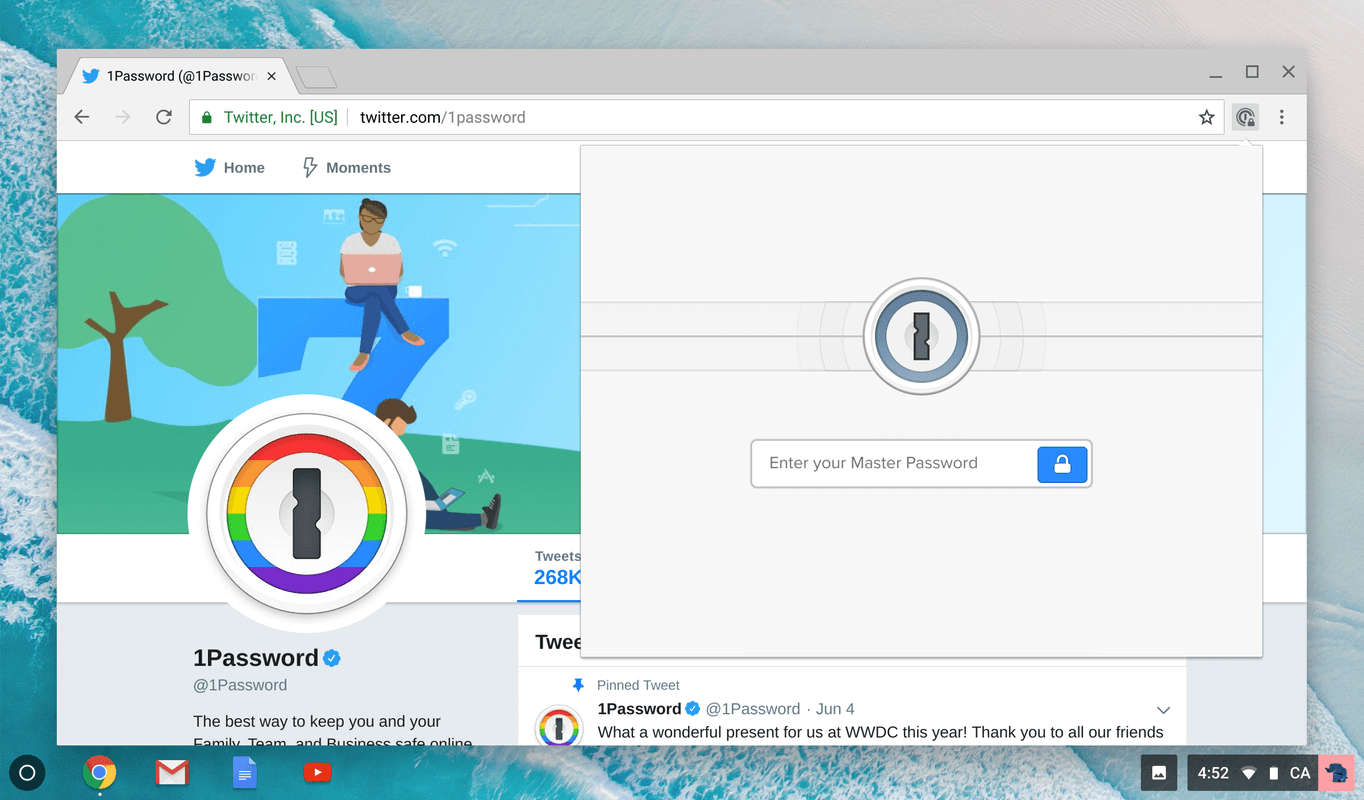Open Chrome's three-dot menu
Image resolution: width=1364 pixels, height=800 pixels.
tap(1282, 117)
